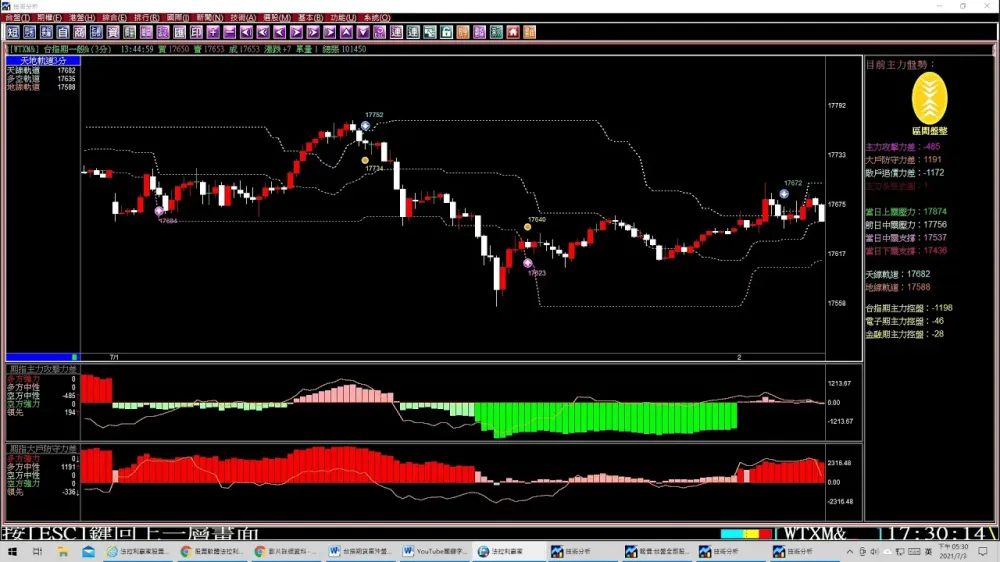Viewport: 1000px width, 562px height.
Task: Click the orange 17640 marker on chart
Action: (x=527, y=227)
